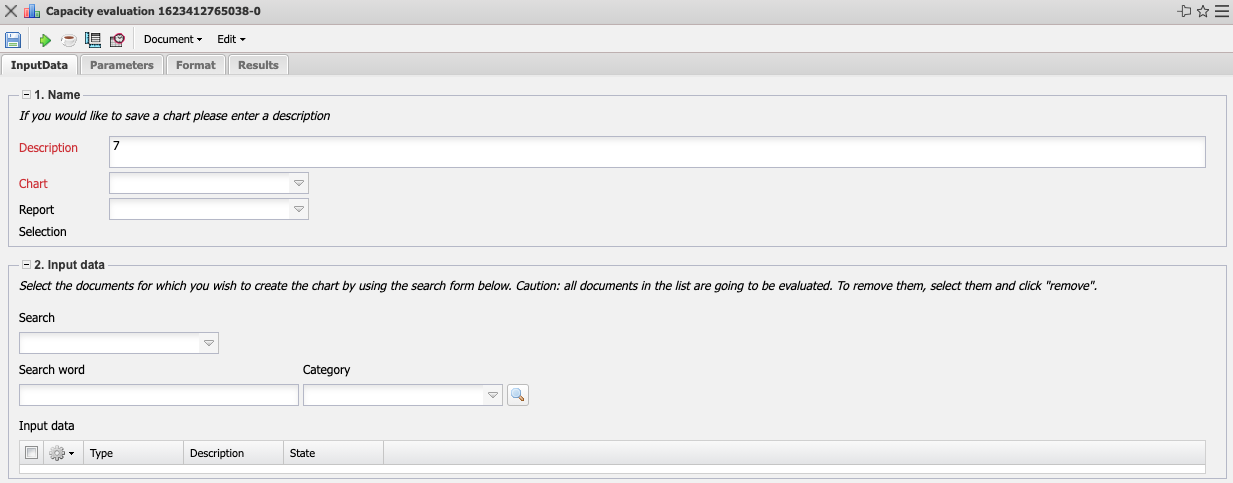Expand the Chart dropdown
Viewport: 1233px width, 483px height.
(298, 183)
